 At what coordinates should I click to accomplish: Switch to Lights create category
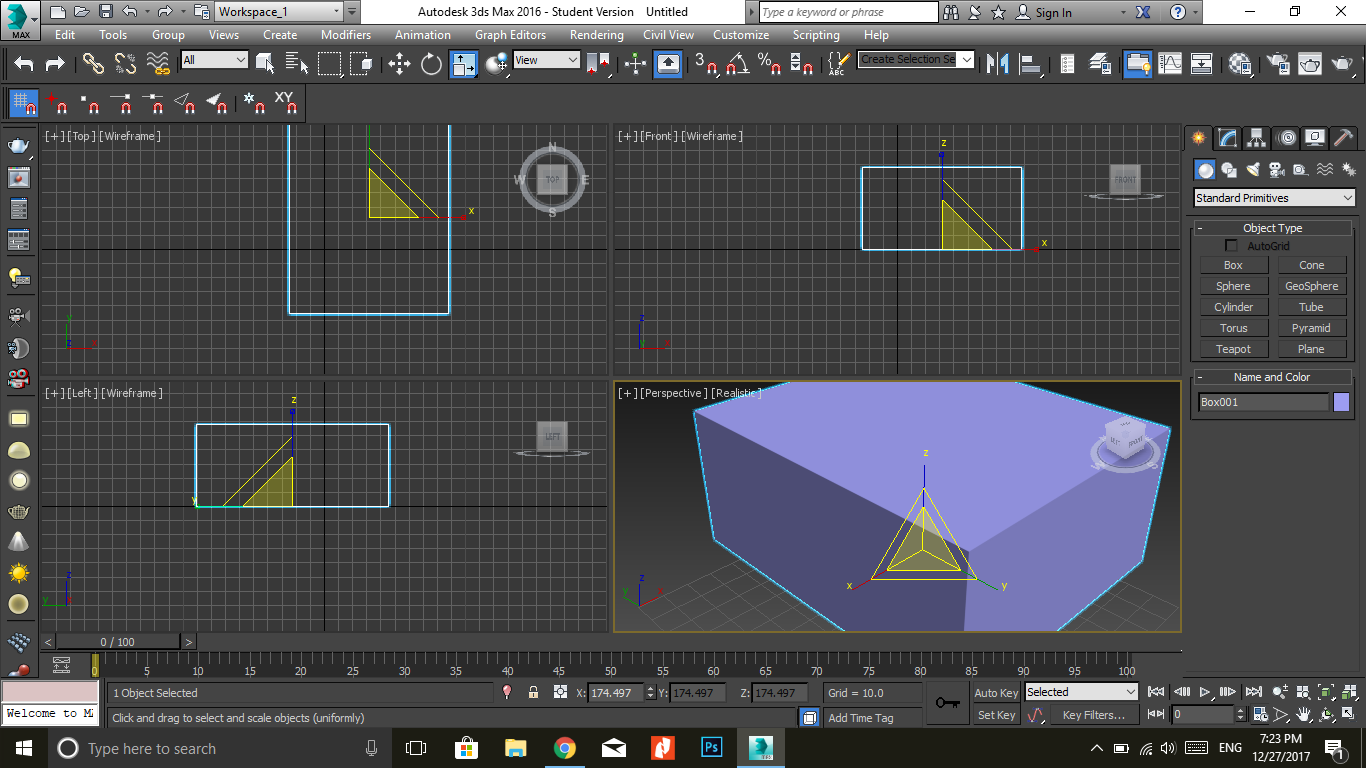[x=1252, y=170]
